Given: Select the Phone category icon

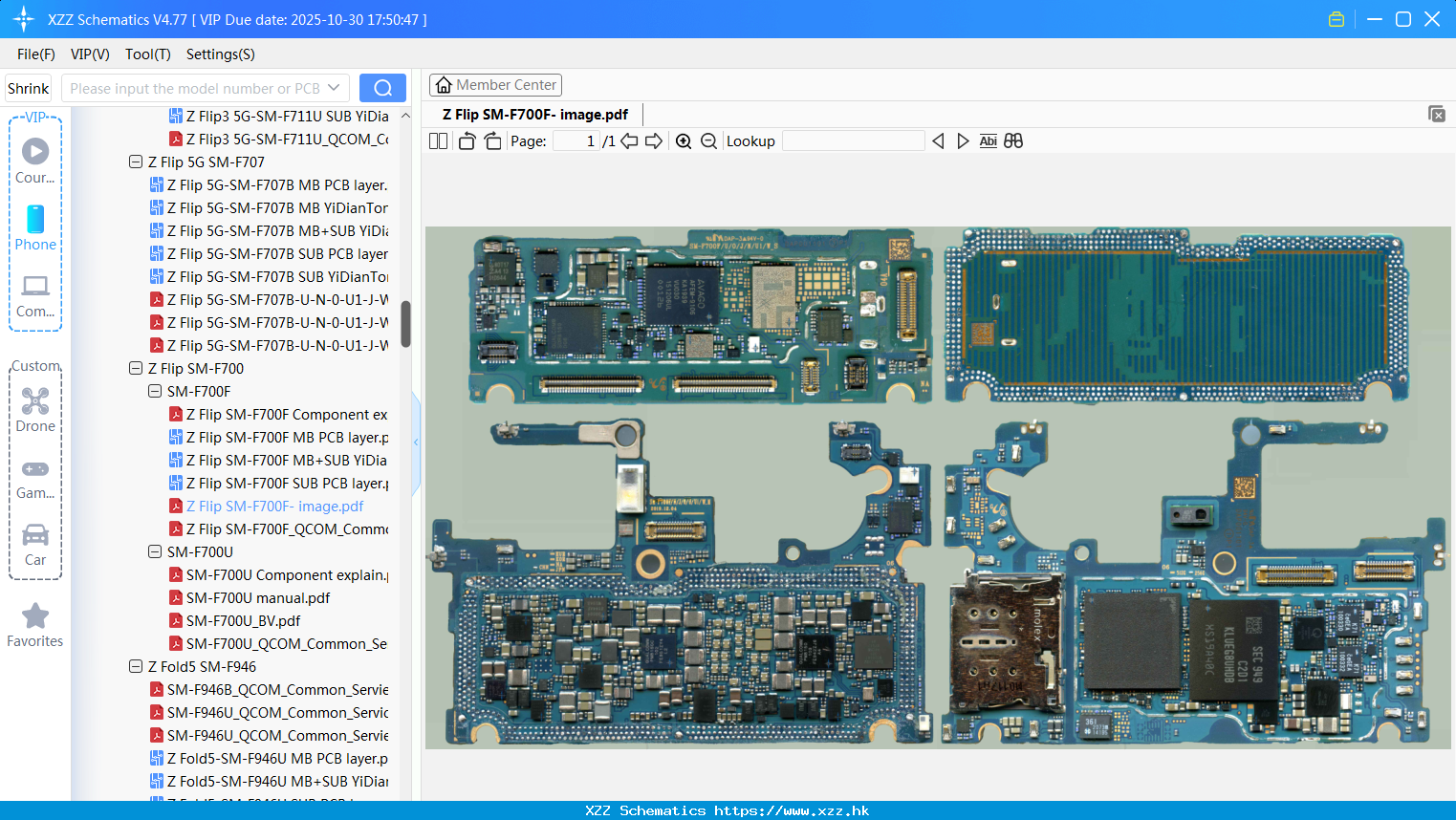Looking at the screenshot, I should [35, 228].
